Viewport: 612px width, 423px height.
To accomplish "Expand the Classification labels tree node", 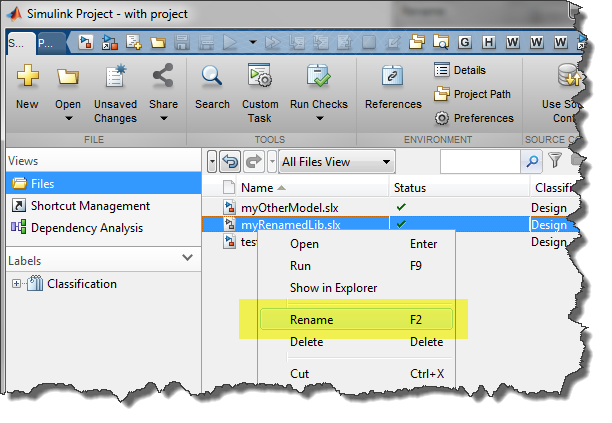I will tap(16, 284).
